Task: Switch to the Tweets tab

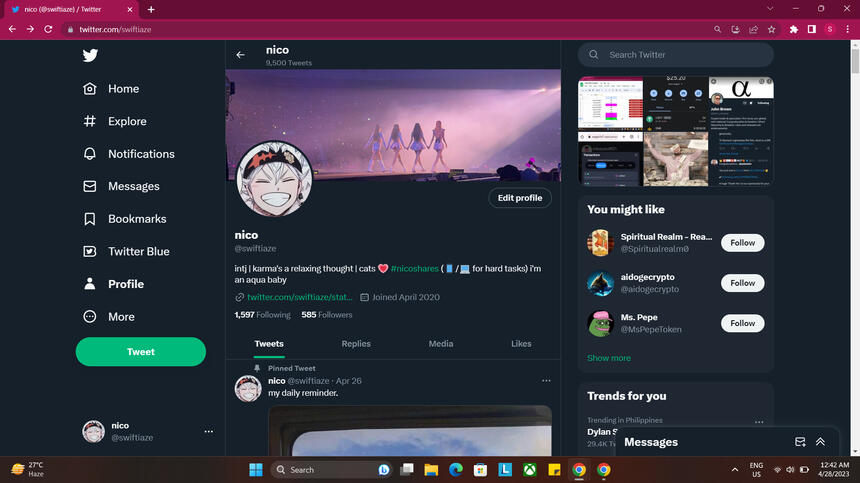Action: click(269, 344)
